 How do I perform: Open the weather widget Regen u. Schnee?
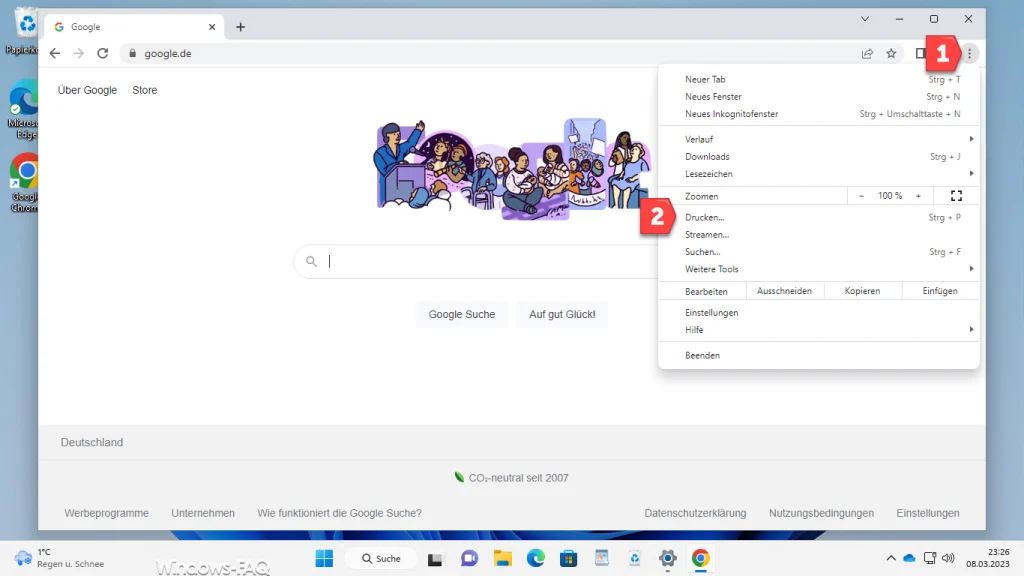(60, 558)
